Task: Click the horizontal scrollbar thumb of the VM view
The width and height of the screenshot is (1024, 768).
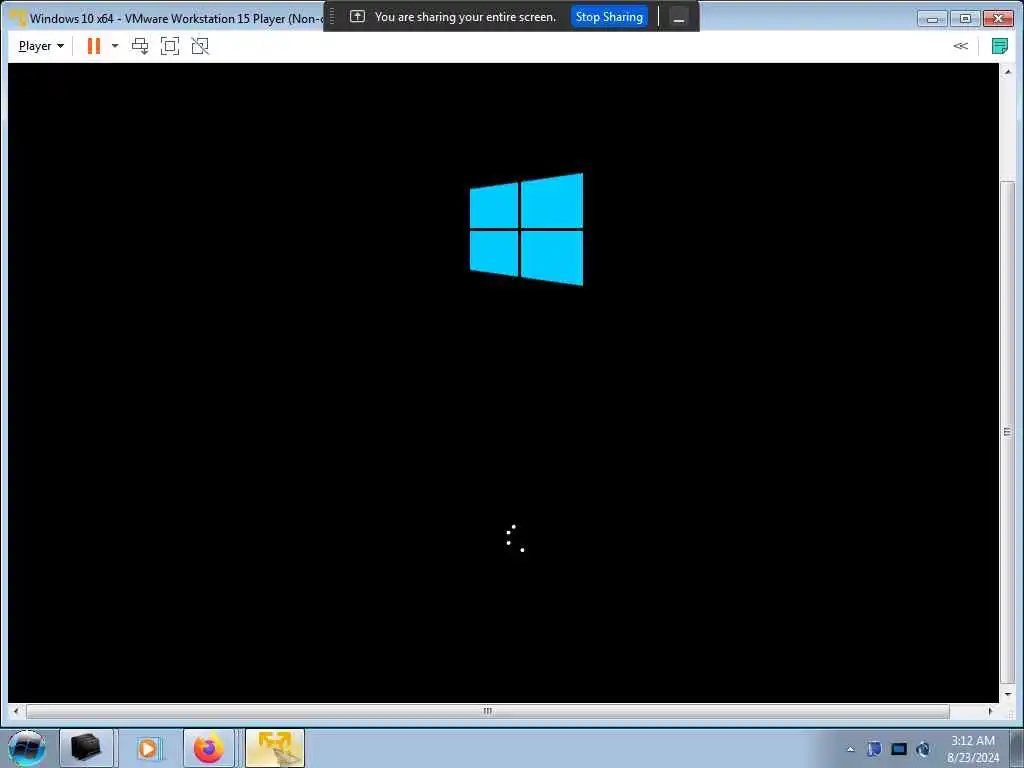Action: click(x=487, y=711)
